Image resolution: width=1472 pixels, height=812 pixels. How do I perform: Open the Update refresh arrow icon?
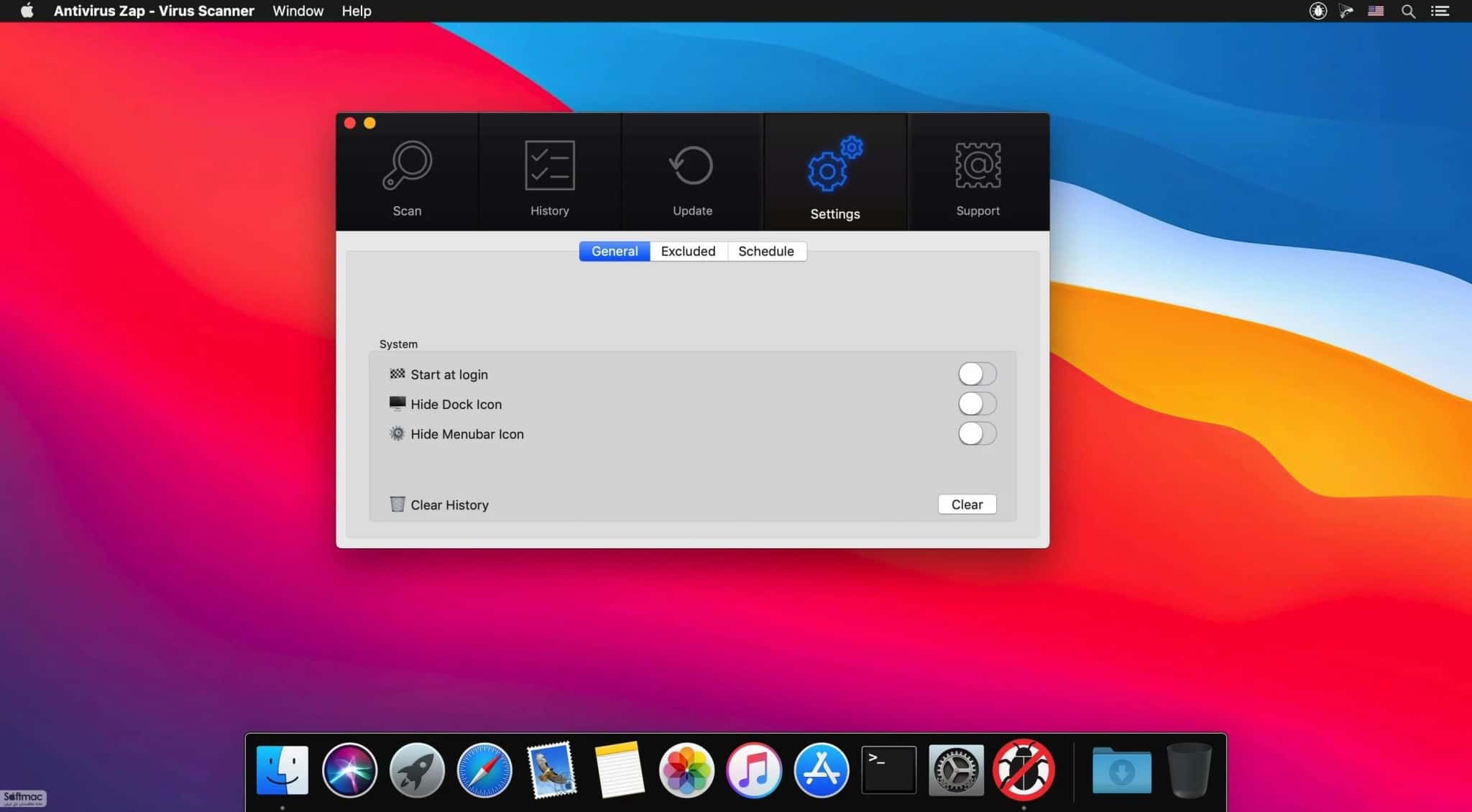click(x=691, y=165)
